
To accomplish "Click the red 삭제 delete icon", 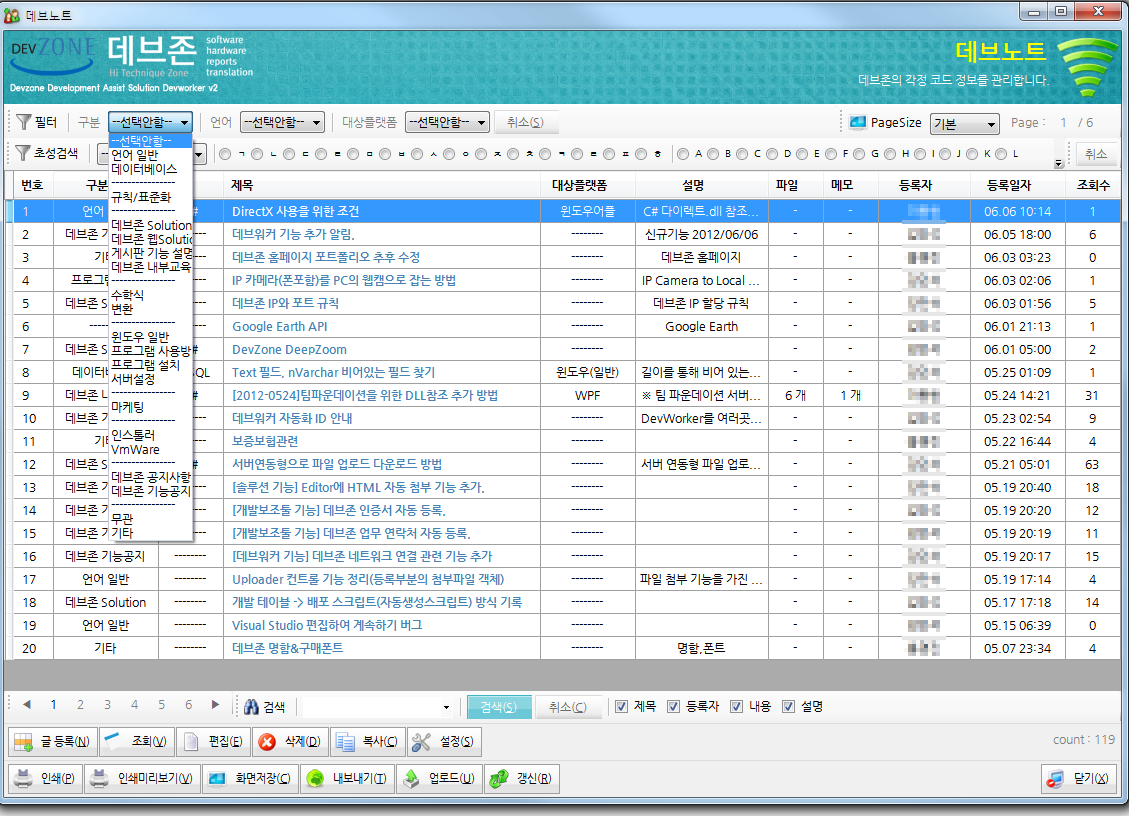I will click(267, 742).
